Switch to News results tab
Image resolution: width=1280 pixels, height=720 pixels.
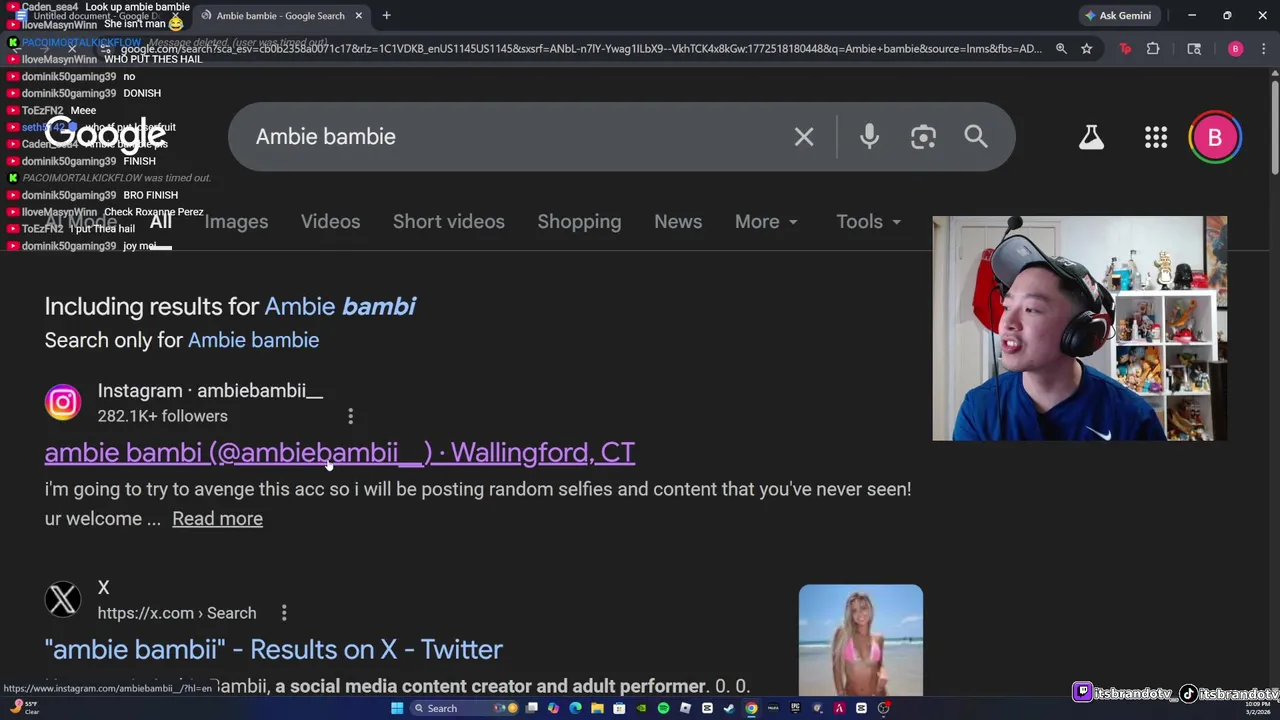click(x=678, y=222)
